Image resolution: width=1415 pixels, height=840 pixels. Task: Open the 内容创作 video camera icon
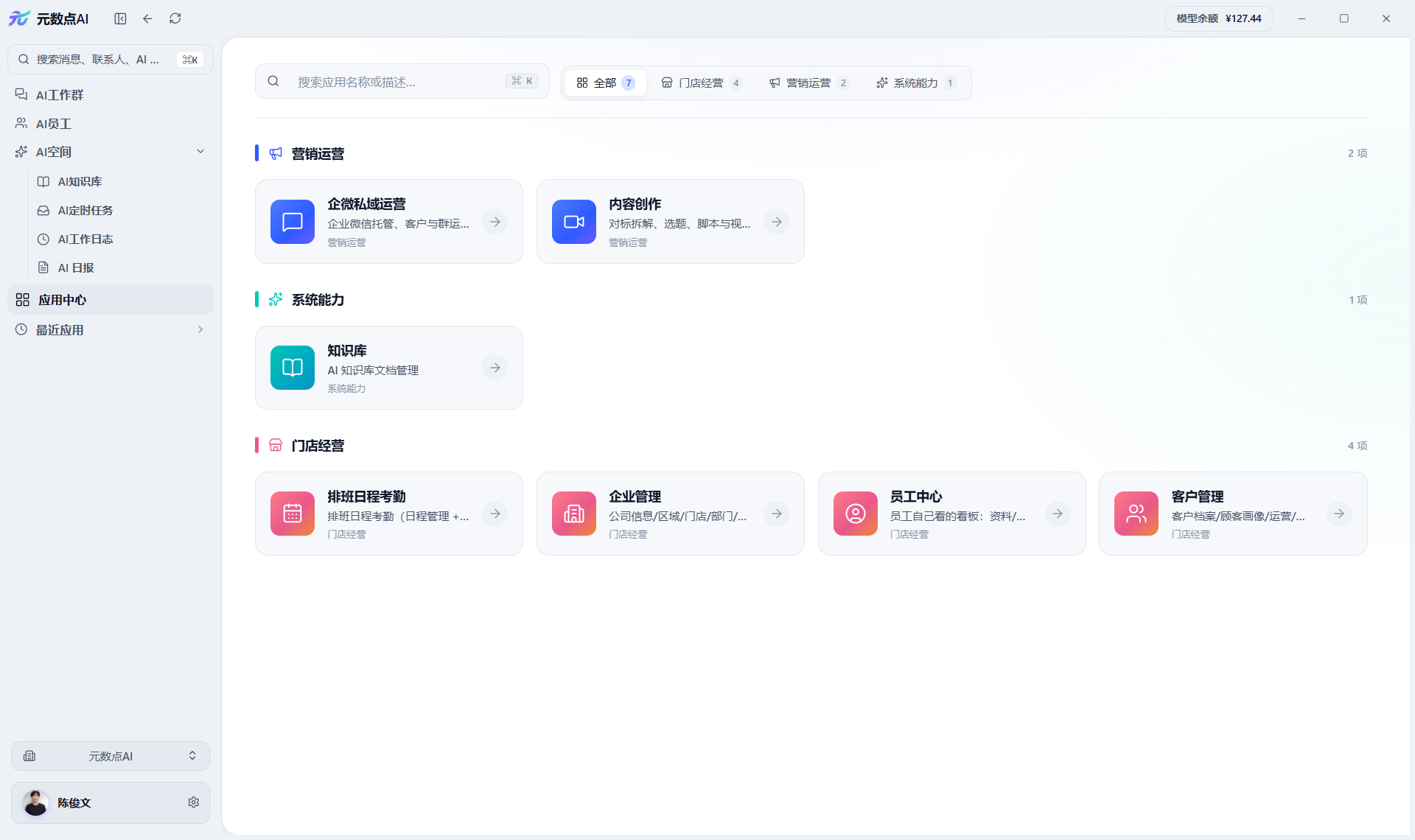[574, 222]
